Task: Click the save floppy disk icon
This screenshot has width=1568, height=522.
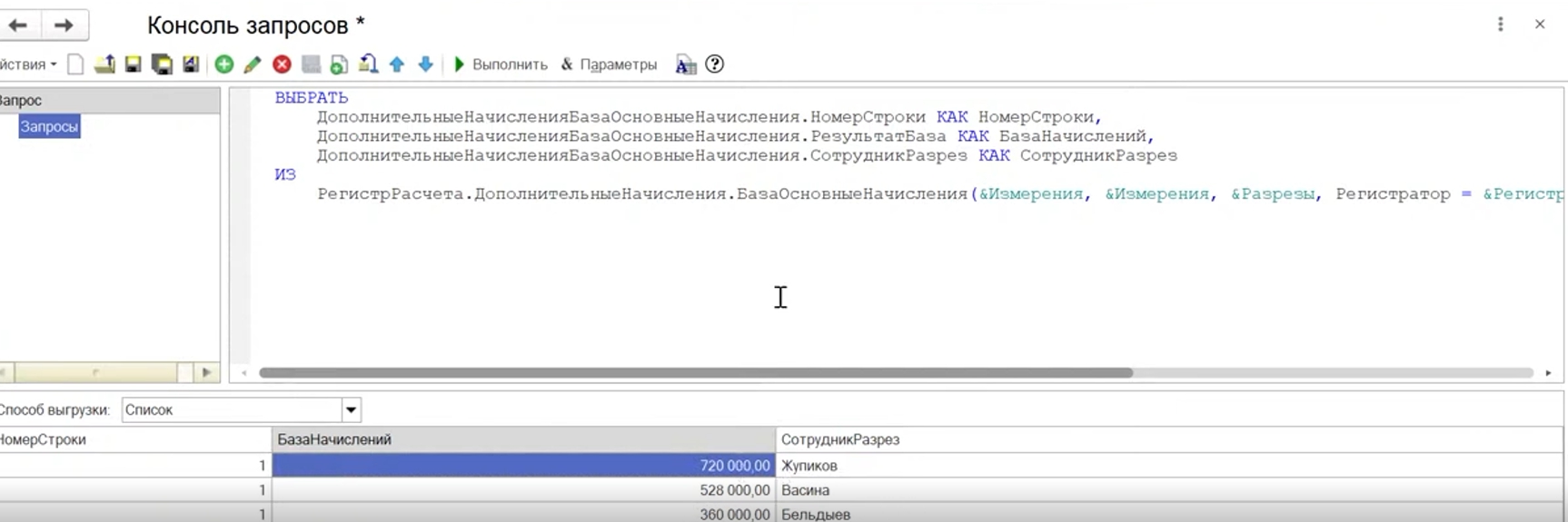Action: (134, 64)
